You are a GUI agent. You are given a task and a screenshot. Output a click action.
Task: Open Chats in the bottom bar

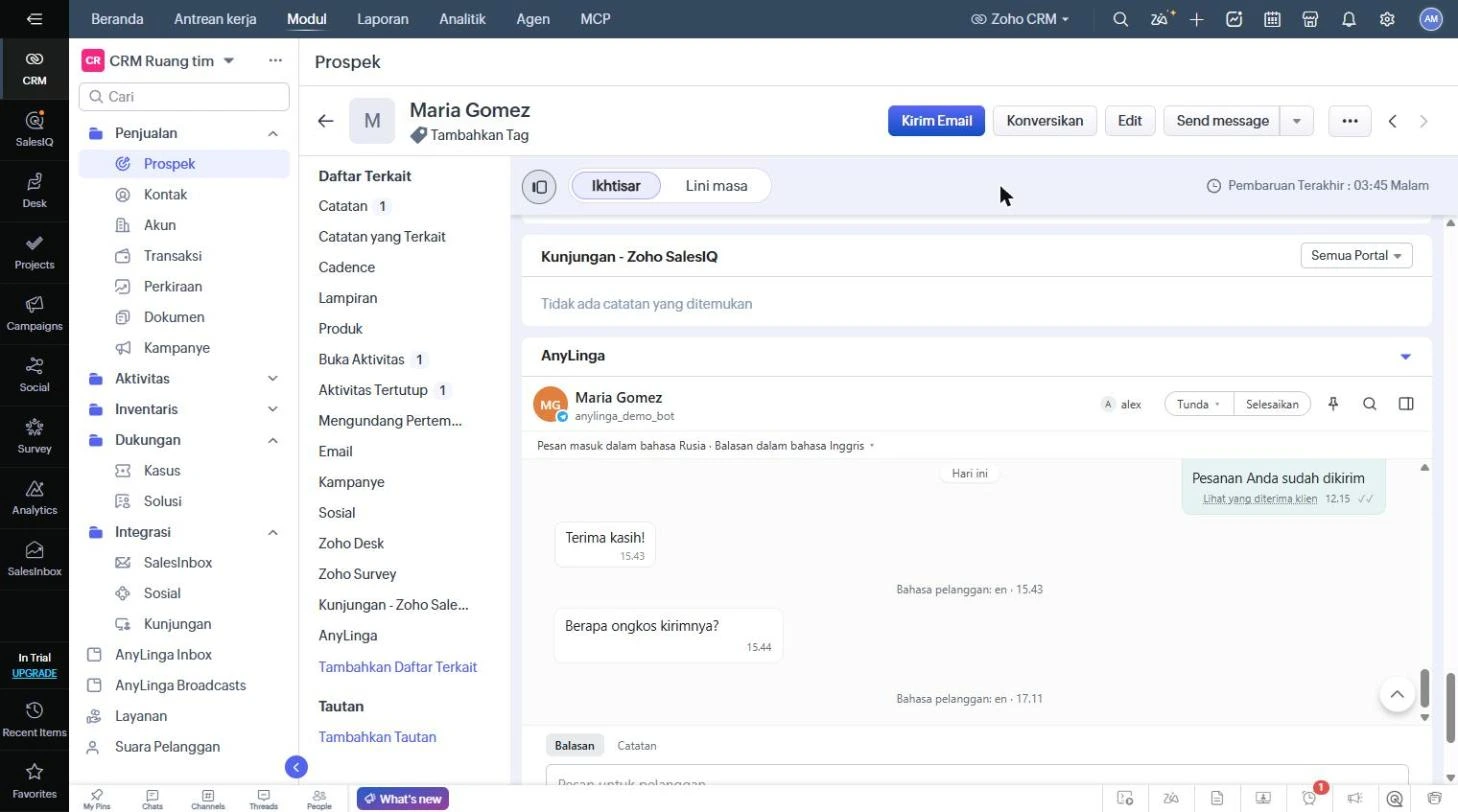coord(152,799)
